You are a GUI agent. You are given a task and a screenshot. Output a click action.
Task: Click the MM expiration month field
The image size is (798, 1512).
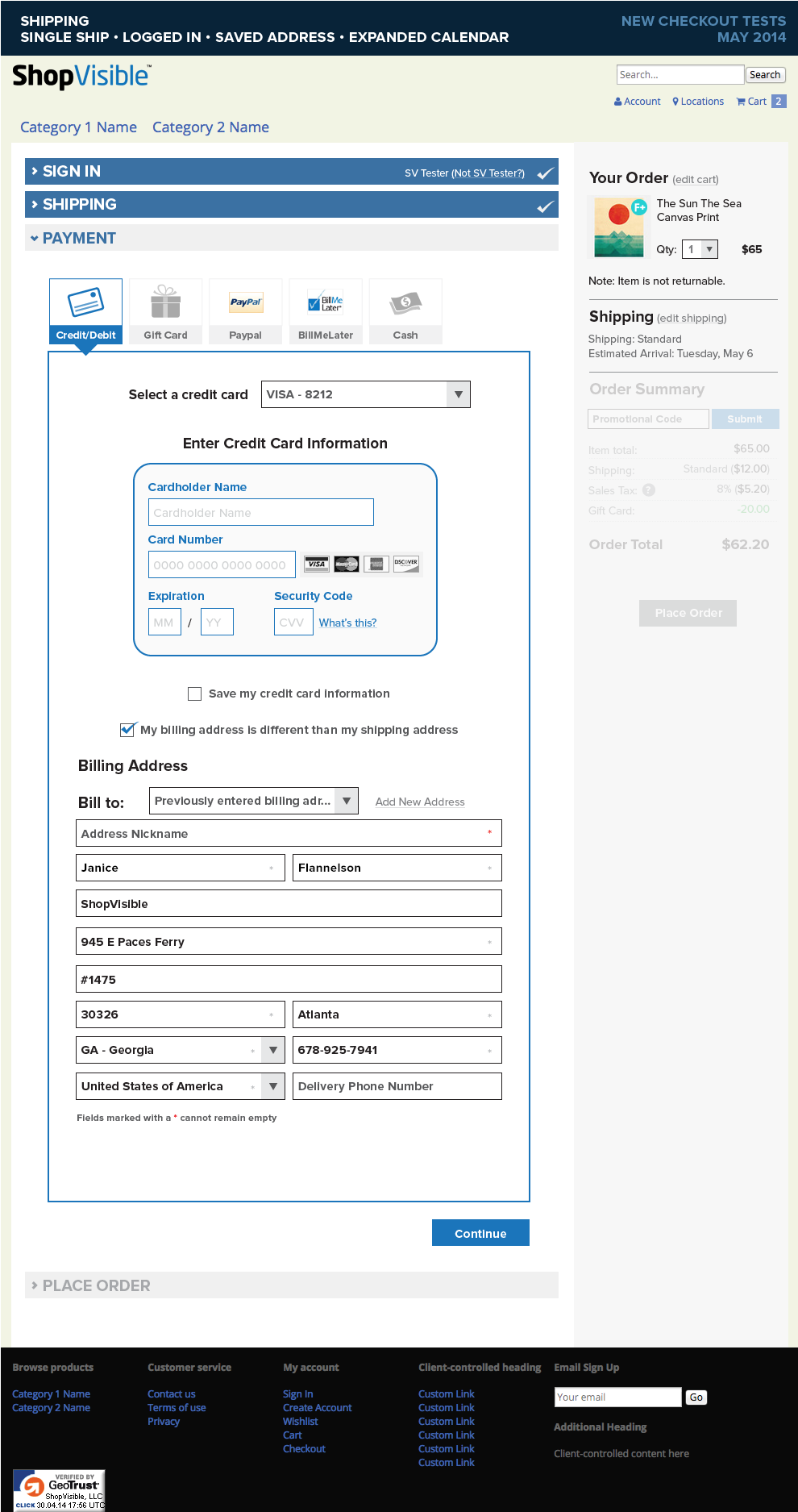tap(164, 622)
